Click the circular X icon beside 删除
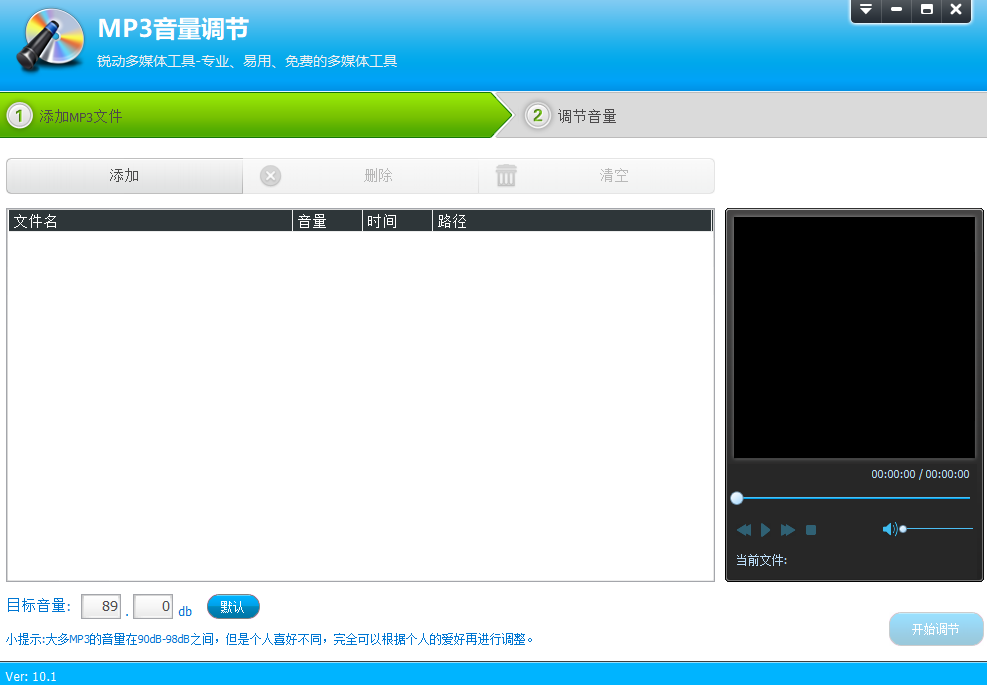The height and width of the screenshot is (685, 987). [x=270, y=175]
